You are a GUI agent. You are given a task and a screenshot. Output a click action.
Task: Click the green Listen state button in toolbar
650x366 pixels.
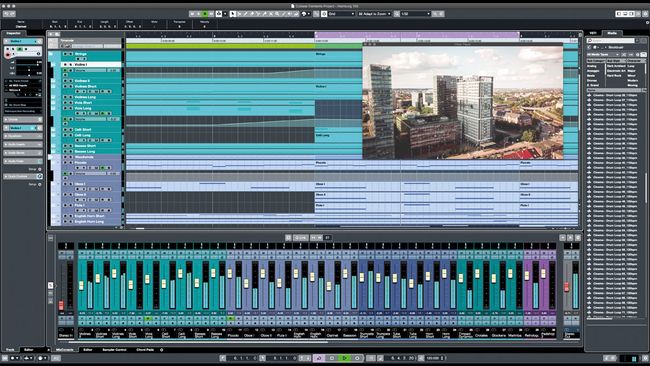click(205, 14)
